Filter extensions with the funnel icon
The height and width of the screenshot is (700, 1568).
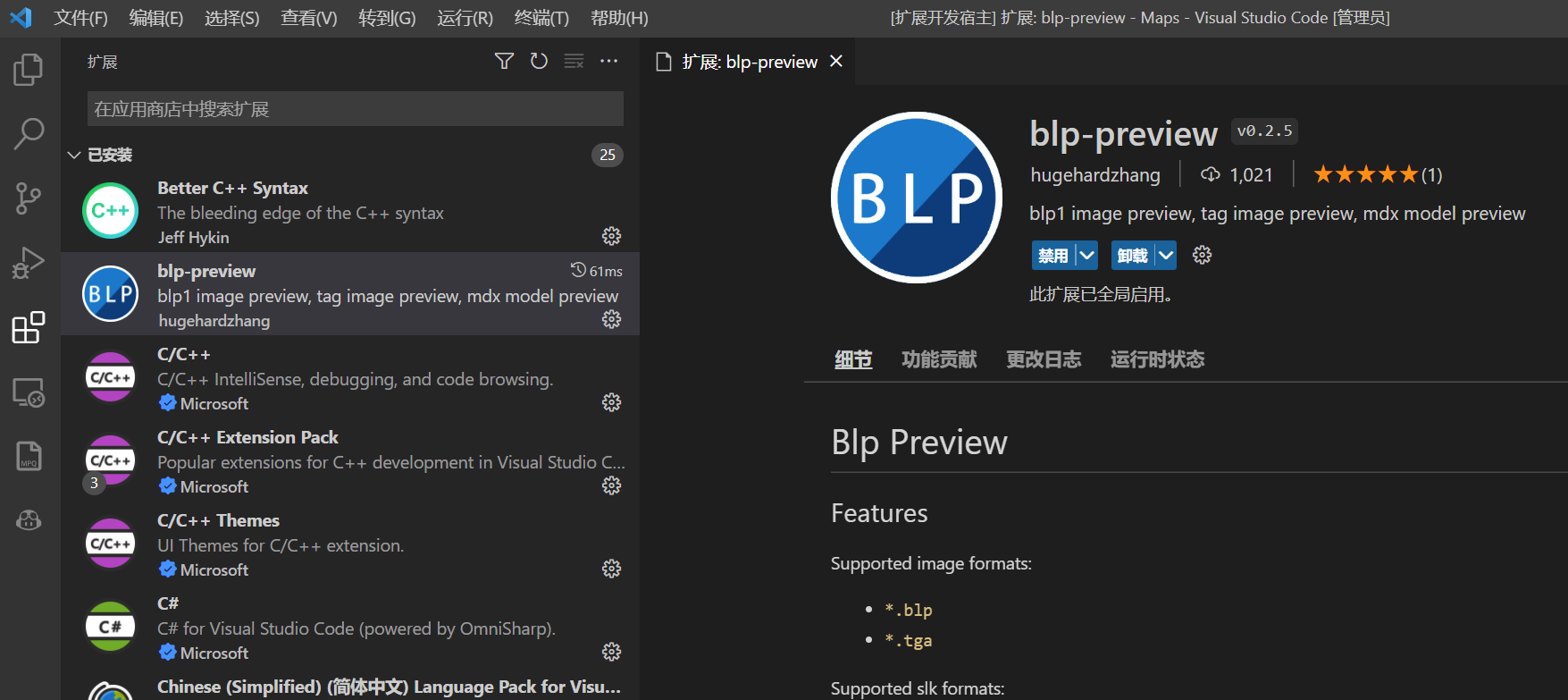pyautogui.click(x=504, y=61)
